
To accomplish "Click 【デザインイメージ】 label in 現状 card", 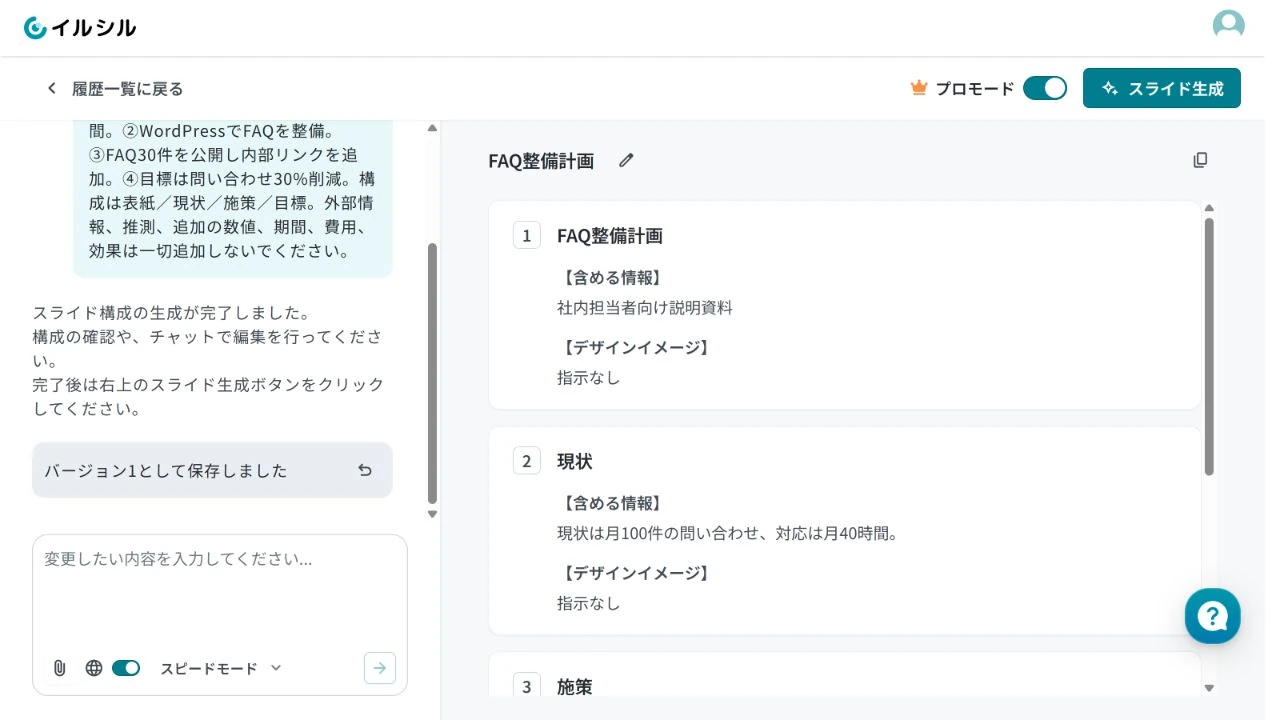I will coord(636,573).
